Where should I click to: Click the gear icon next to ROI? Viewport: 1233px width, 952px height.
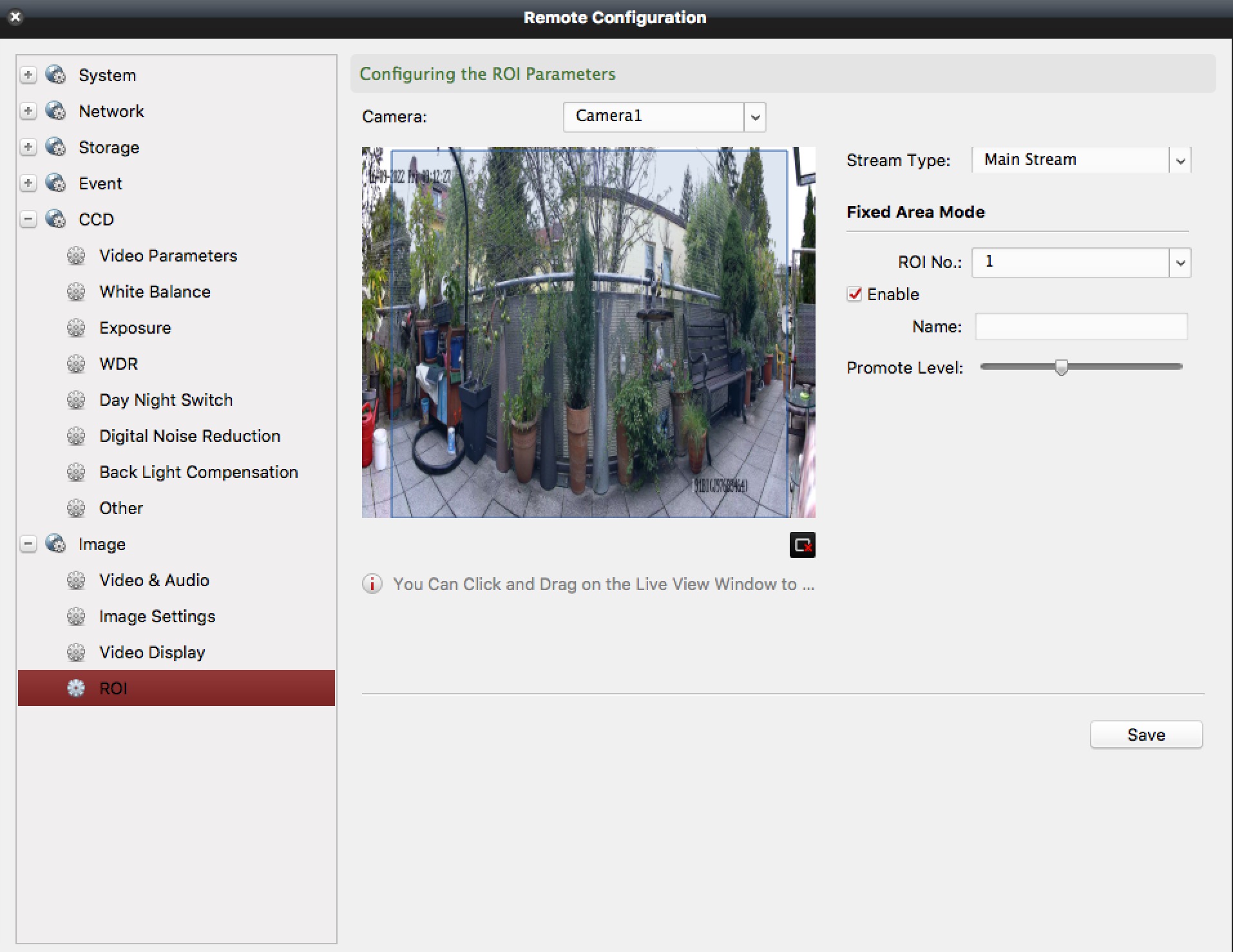(76, 688)
